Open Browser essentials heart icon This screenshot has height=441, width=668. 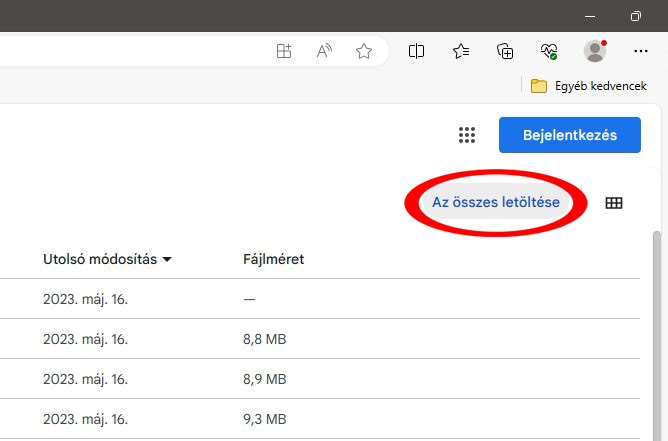pos(549,51)
